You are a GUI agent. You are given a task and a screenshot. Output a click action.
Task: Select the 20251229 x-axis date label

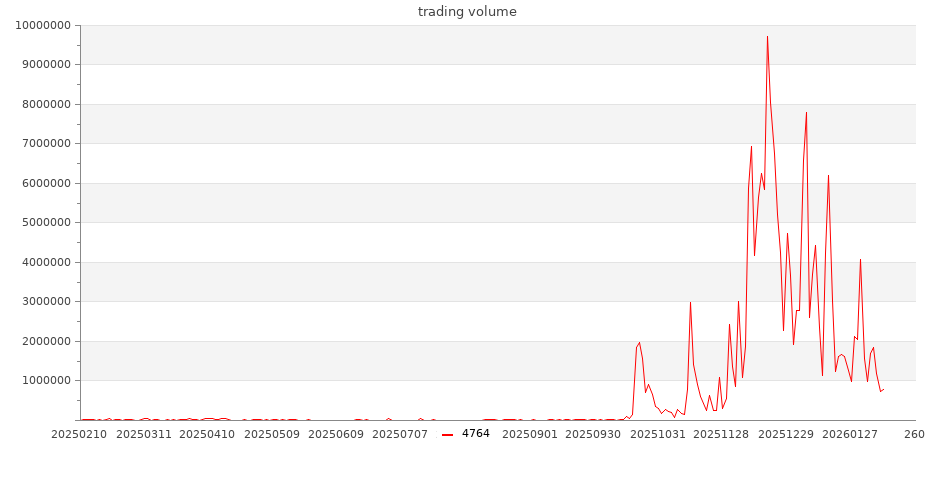pyautogui.click(x=786, y=435)
